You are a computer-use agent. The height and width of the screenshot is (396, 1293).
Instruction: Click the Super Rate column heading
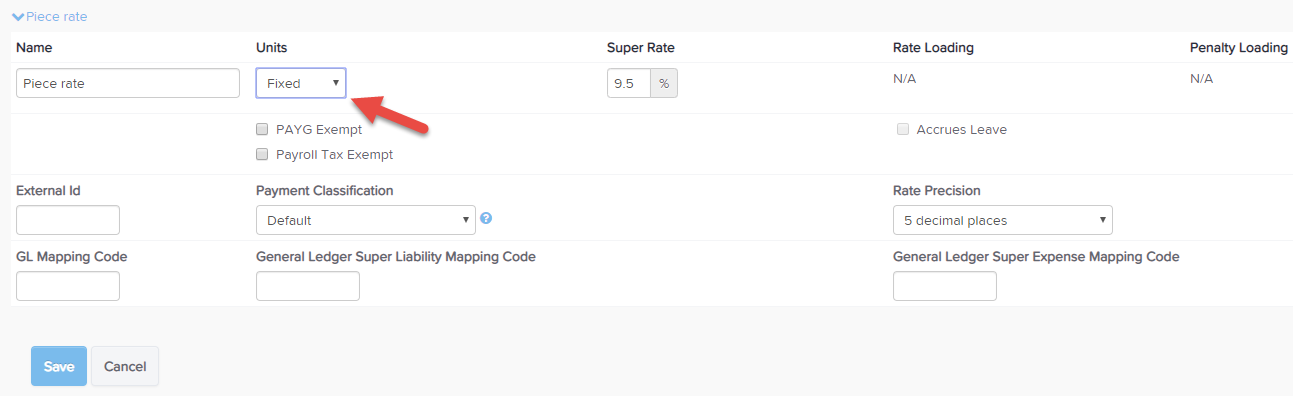coord(640,47)
